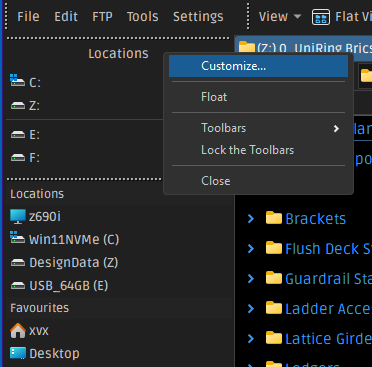The image size is (372, 367).
Task: Select Customize... in the context menu
Action: coord(258,66)
